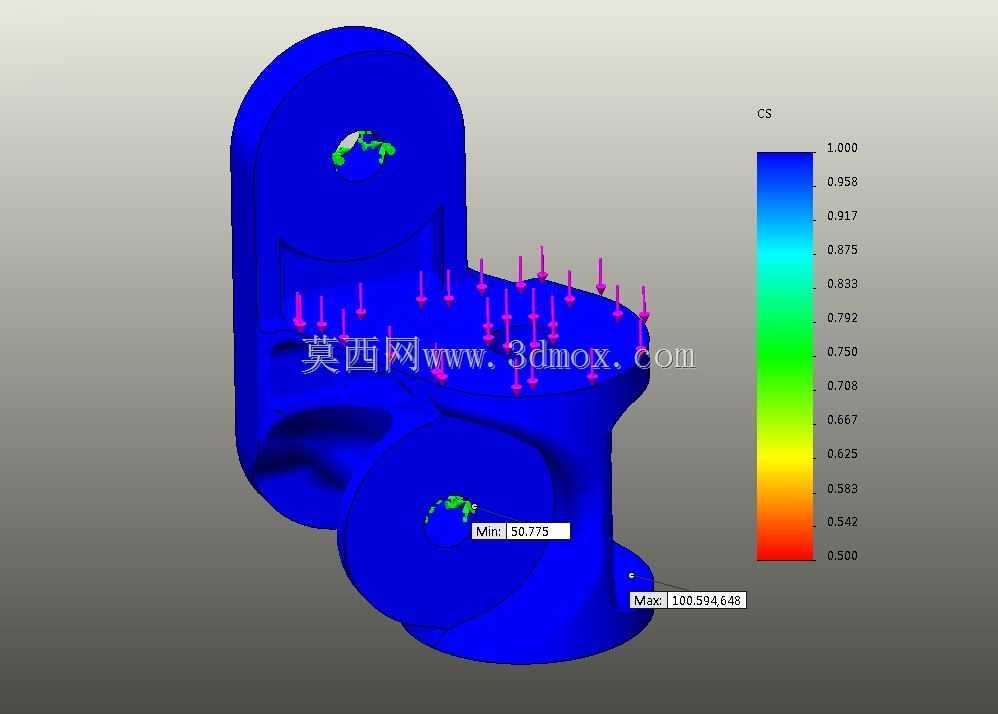Click legend value 1.000
The width and height of the screenshot is (998, 714).
[842, 148]
